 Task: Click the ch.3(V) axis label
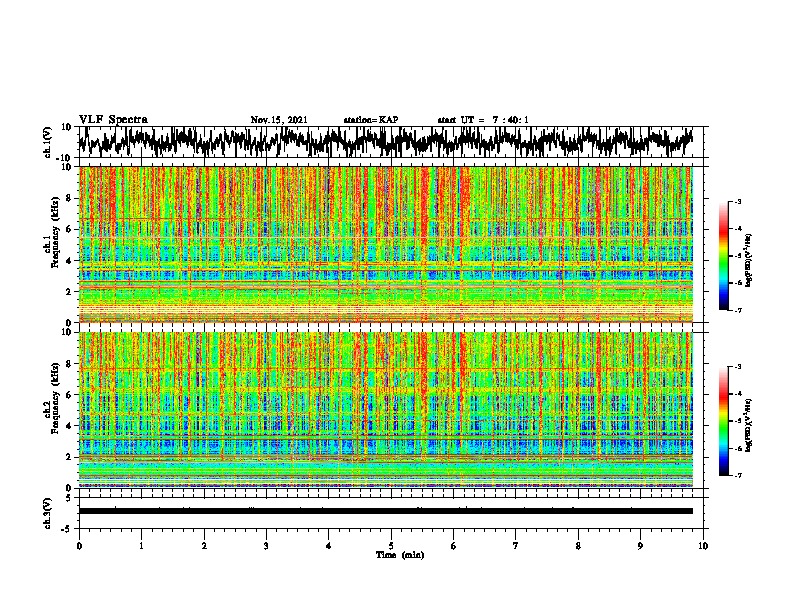48,513
